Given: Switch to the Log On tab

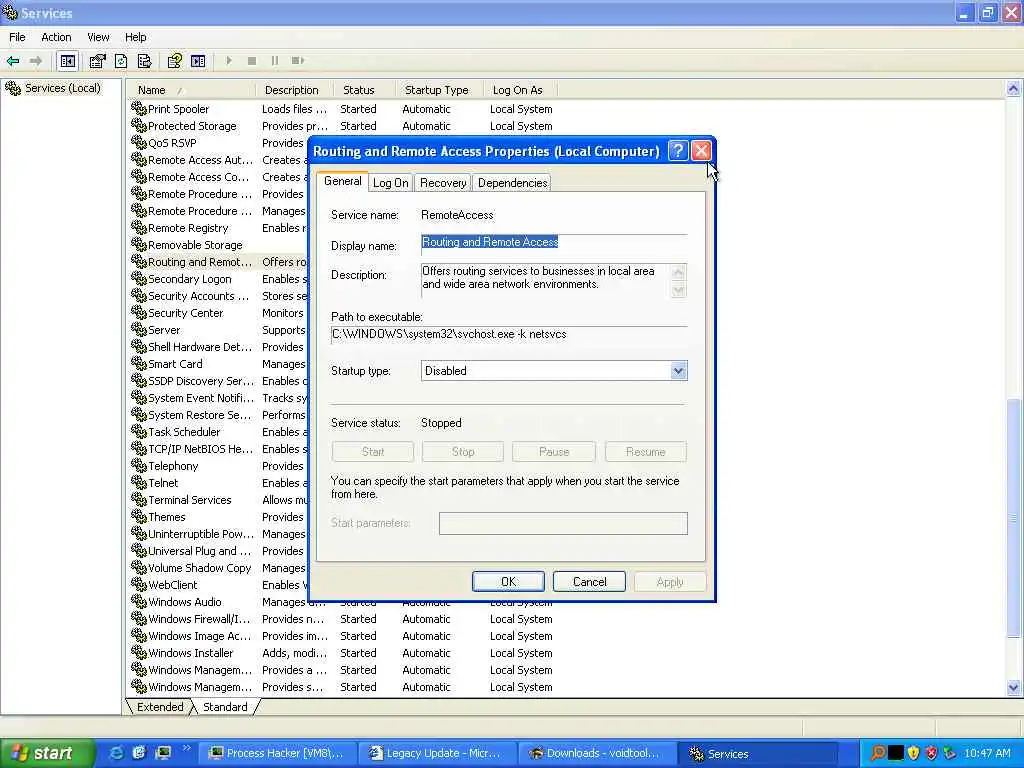Looking at the screenshot, I should 391,183.
